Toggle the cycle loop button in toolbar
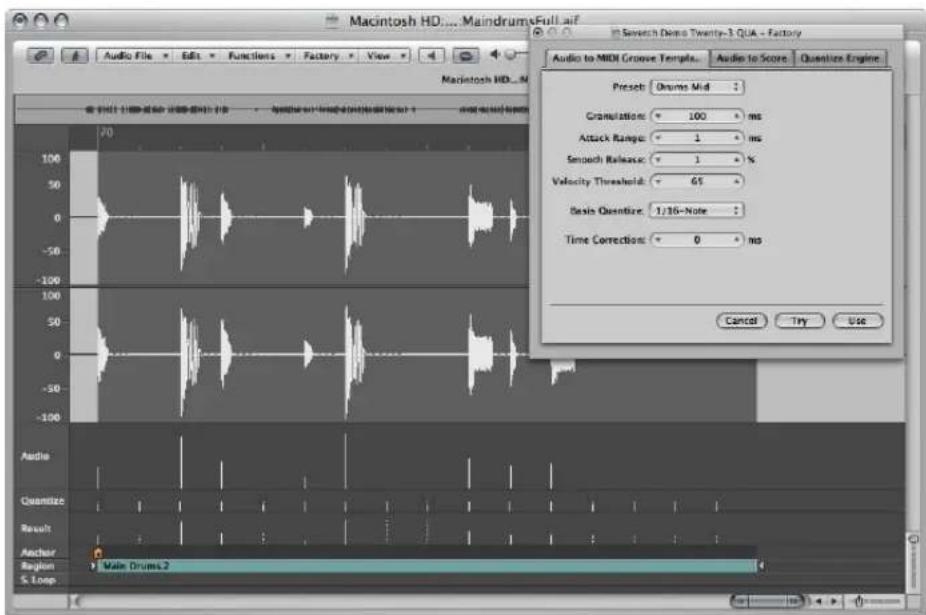Screen dimensions: 926x615 pos(465,56)
